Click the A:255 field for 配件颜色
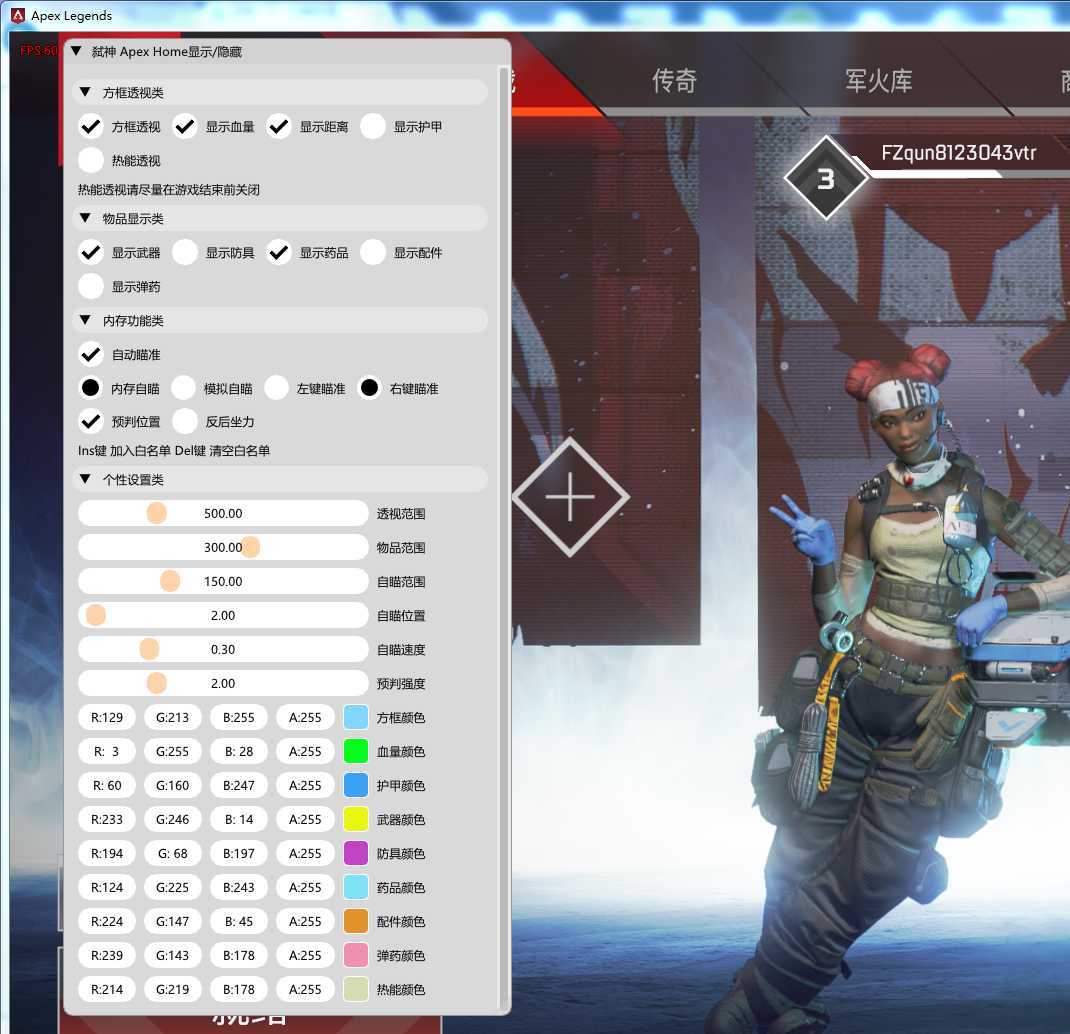The image size is (1070, 1034). pos(305,921)
